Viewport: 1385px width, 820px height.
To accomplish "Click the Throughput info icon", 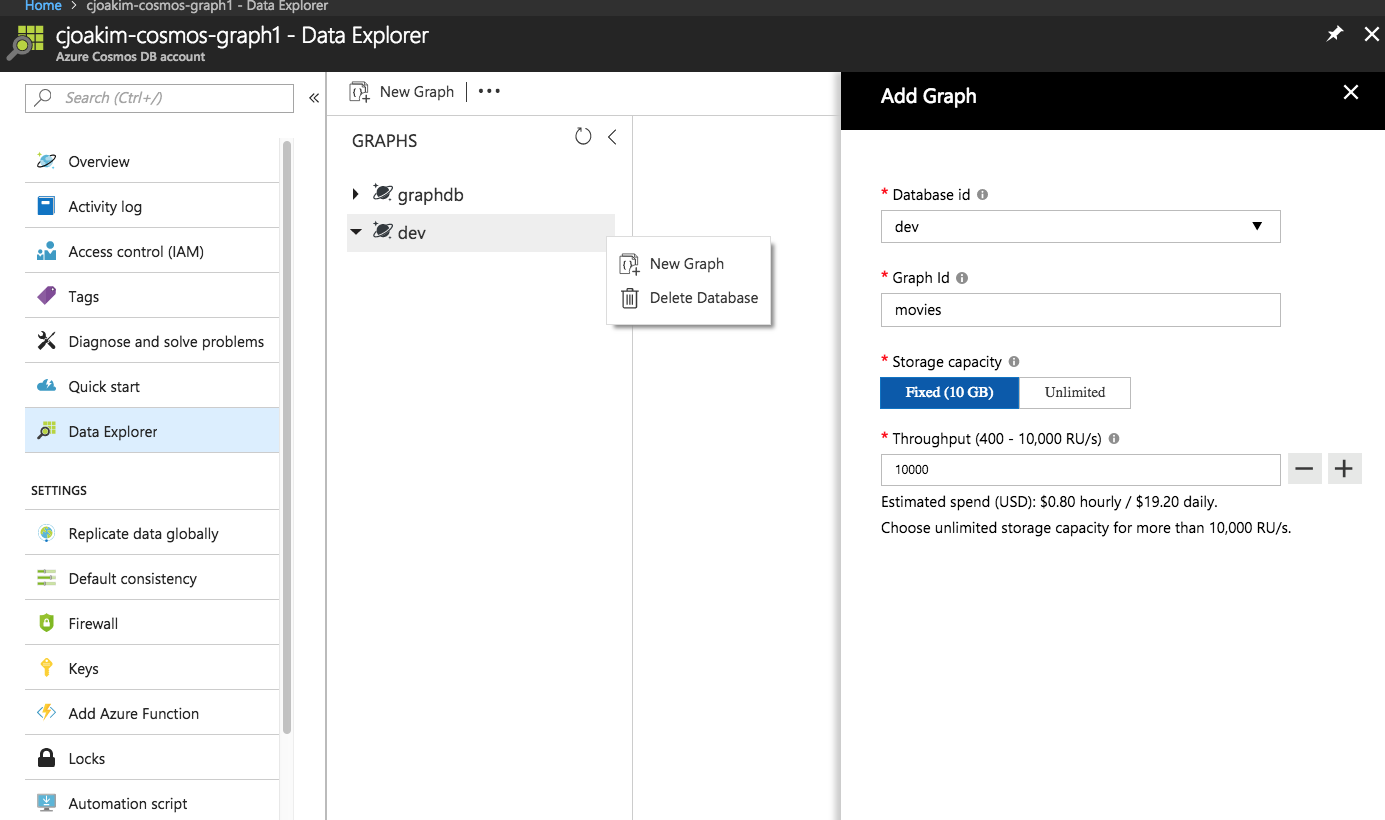I will point(1114,439).
